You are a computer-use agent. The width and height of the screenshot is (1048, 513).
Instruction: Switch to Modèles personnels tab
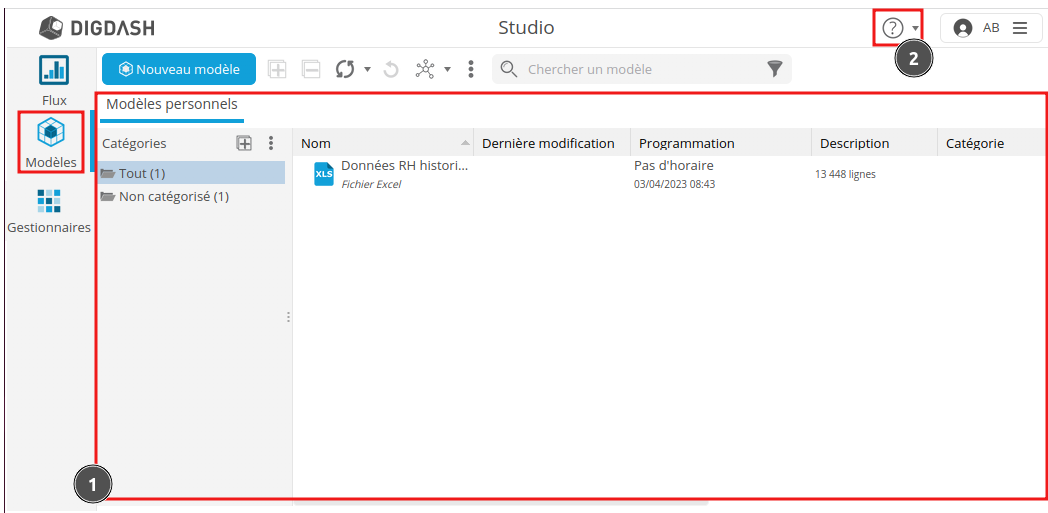pos(172,104)
